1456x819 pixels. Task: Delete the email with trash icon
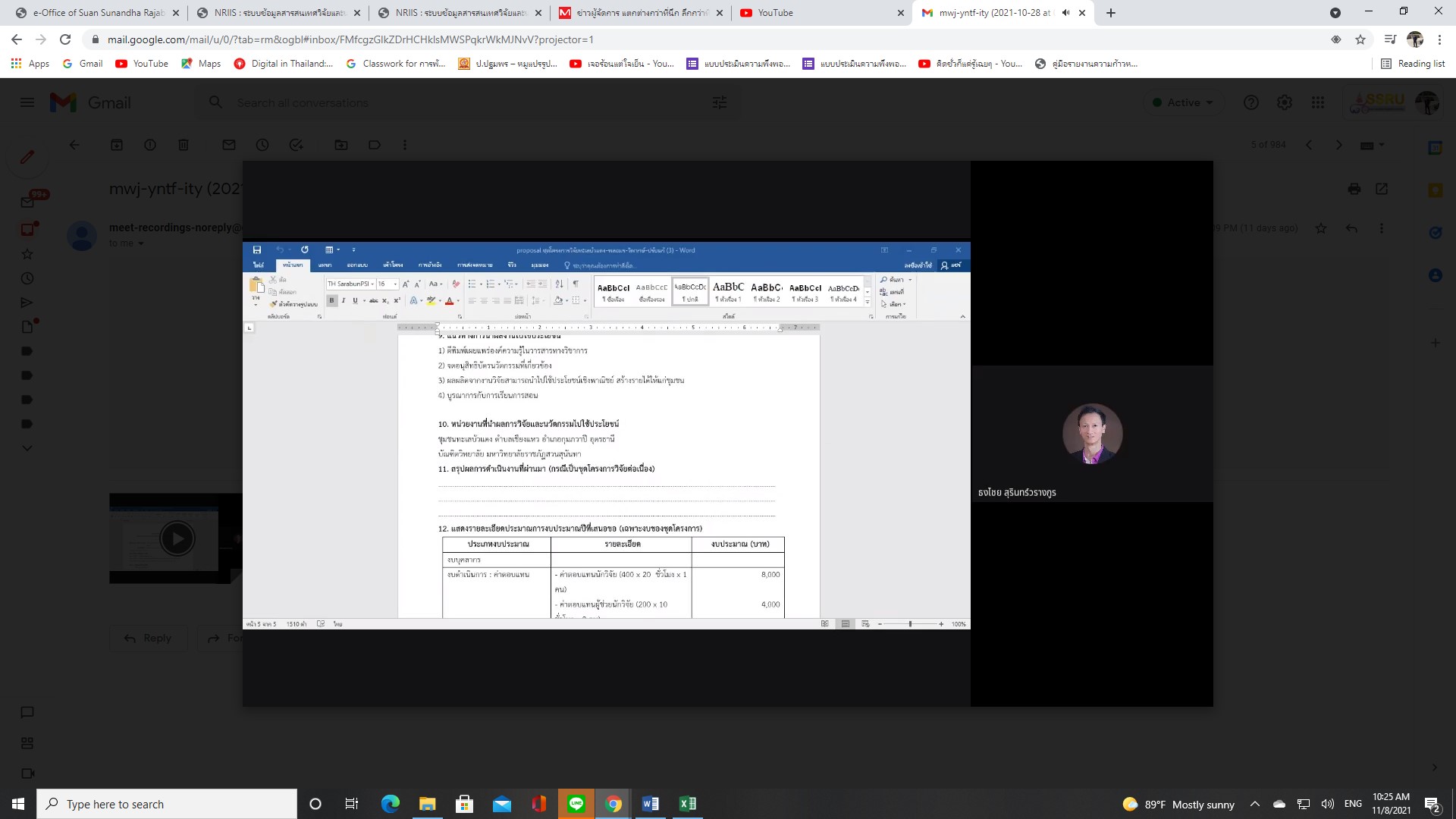coord(184,145)
